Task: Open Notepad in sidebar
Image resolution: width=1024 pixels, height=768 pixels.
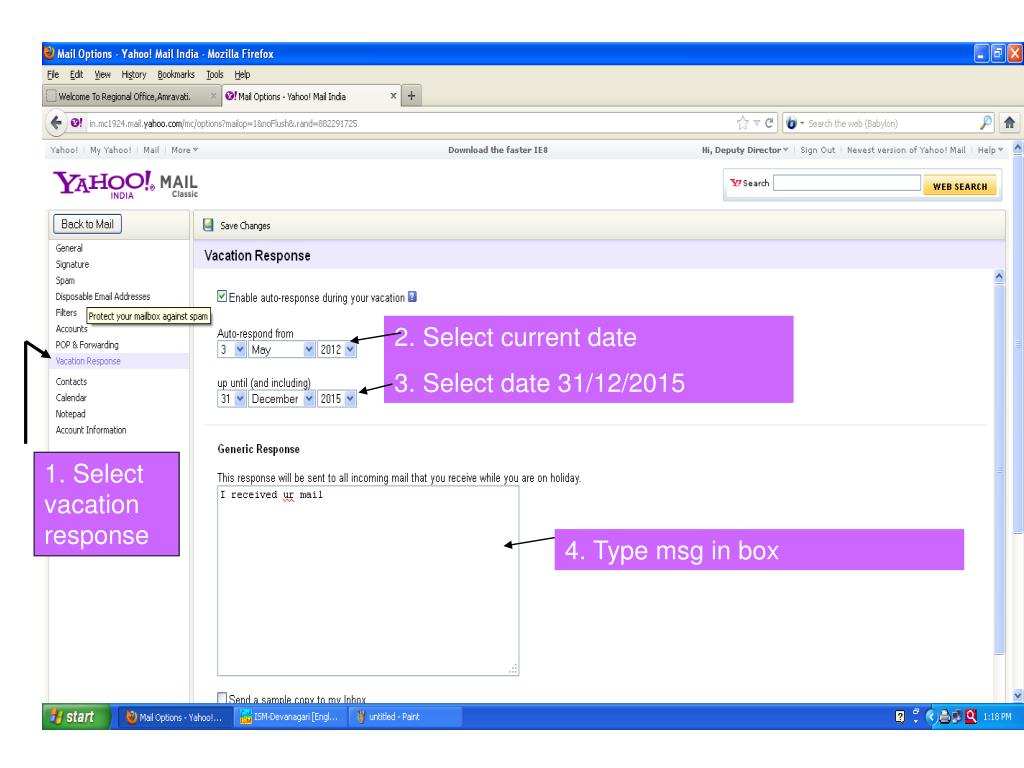Action: click(71, 414)
